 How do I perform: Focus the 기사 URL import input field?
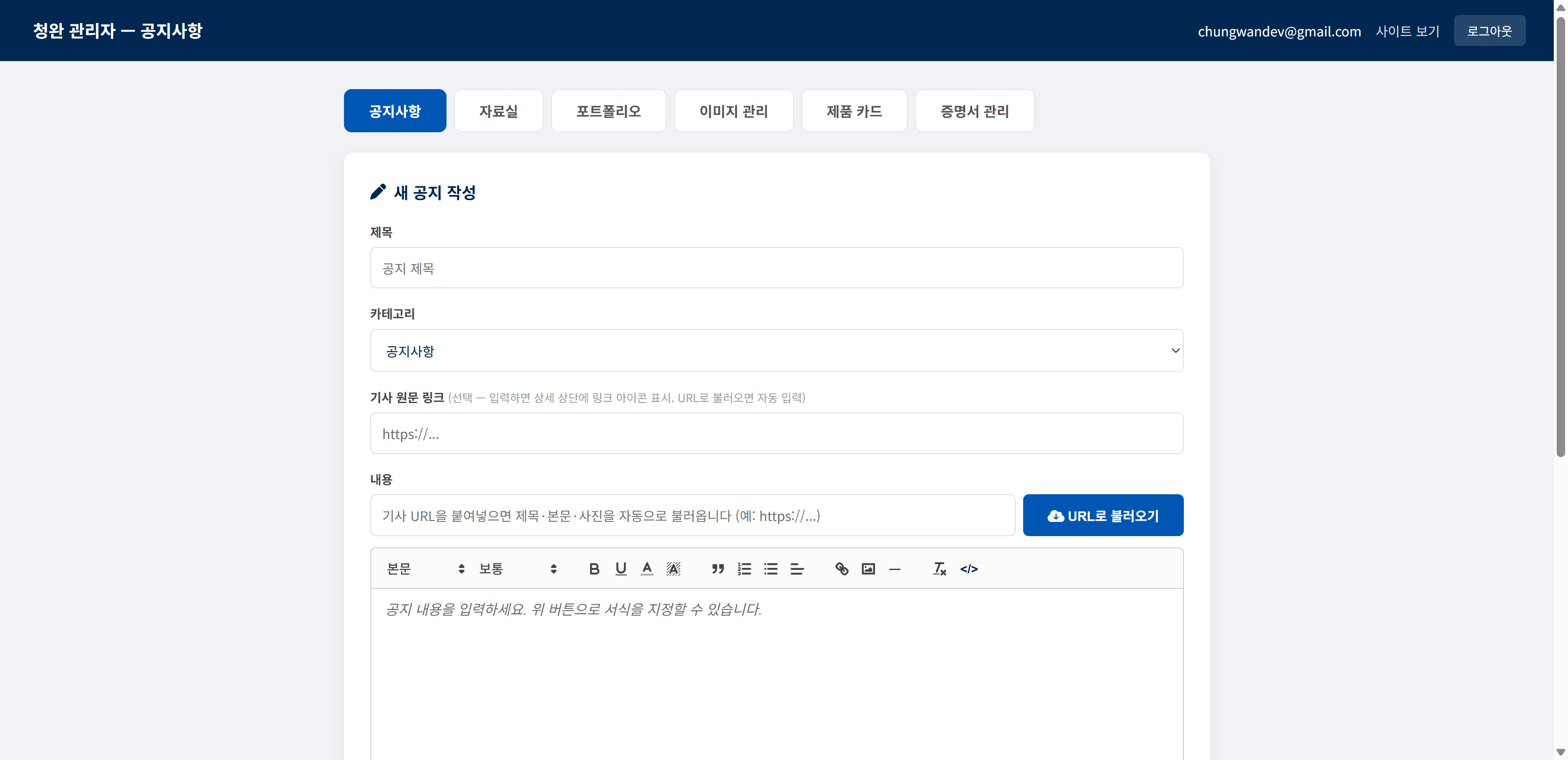pyautogui.click(x=693, y=515)
